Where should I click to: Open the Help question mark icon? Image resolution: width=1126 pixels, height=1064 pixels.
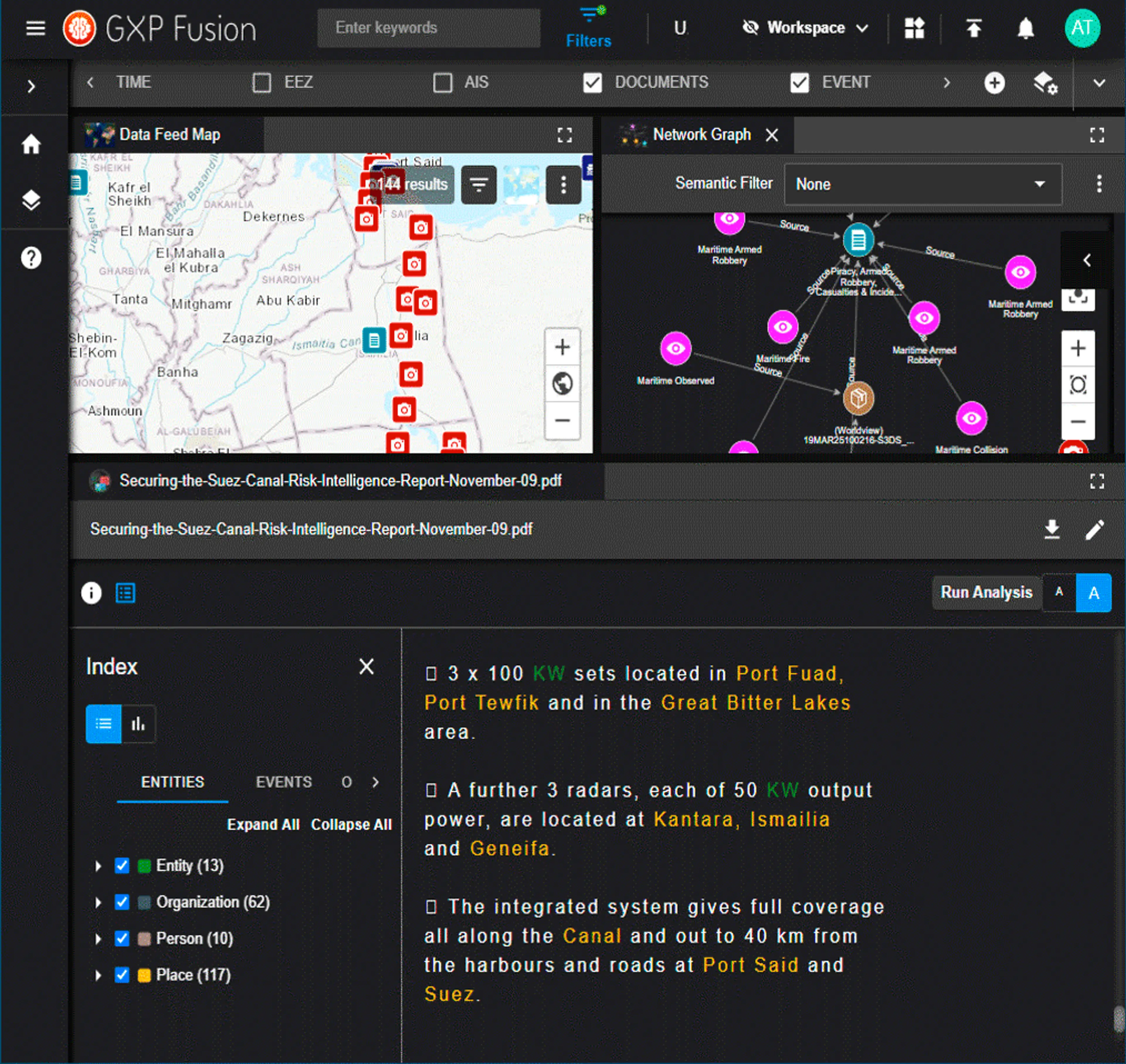coord(31,258)
